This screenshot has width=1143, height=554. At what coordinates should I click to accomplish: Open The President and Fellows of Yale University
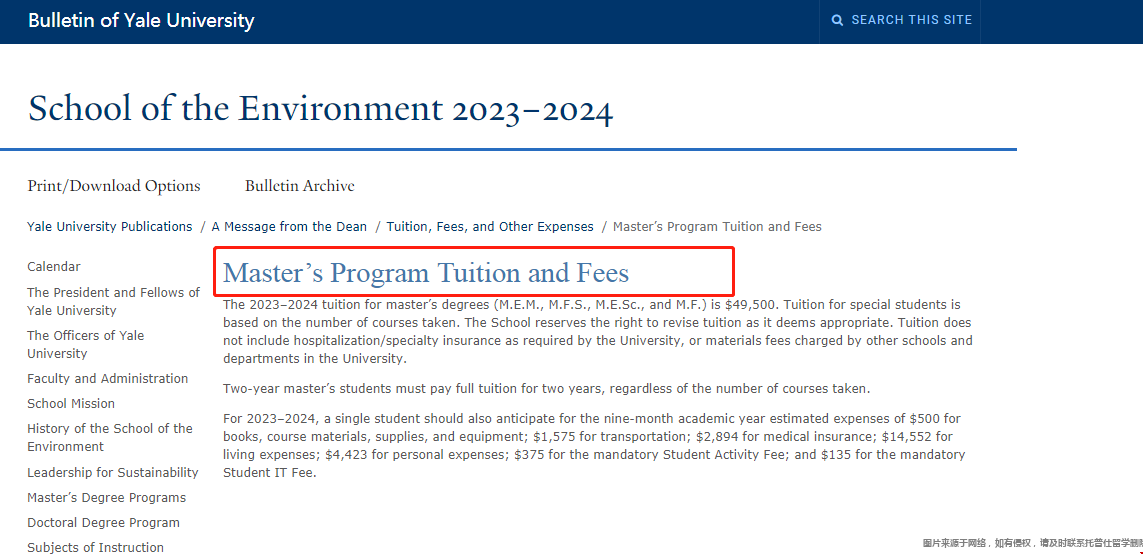pos(113,301)
